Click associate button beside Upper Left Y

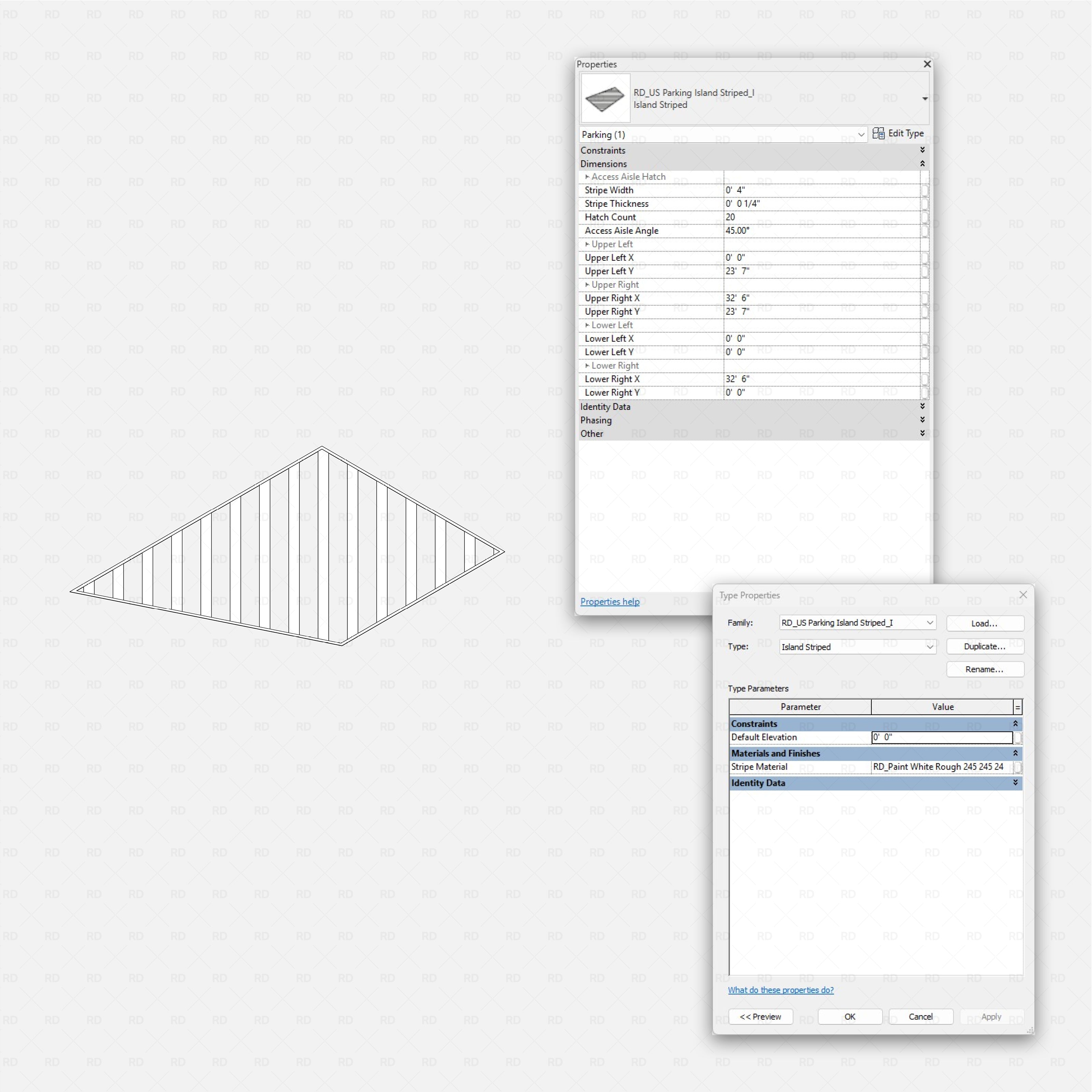(925, 271)
